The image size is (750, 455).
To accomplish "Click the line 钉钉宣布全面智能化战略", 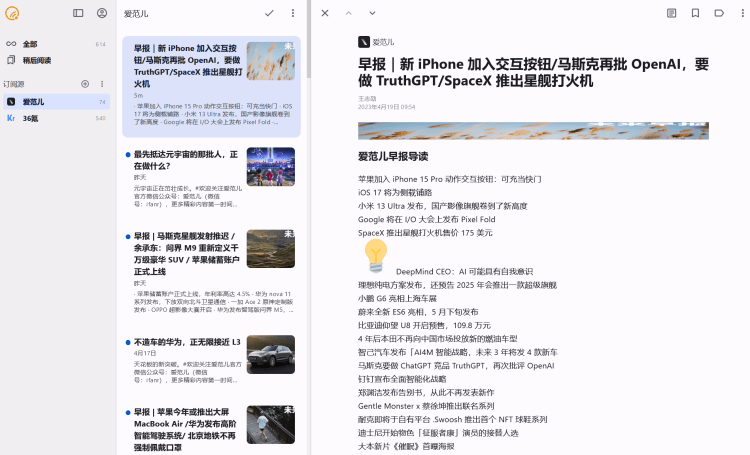I will (x=402, y=379).
